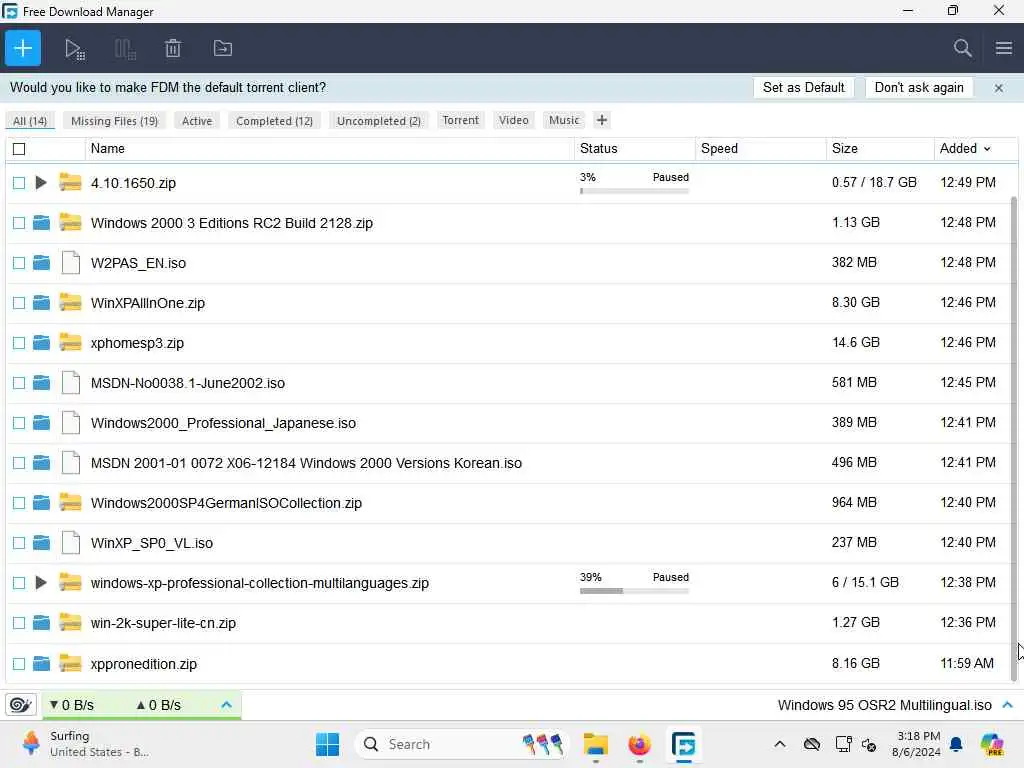Open the Windows Start menu
The width and height of the screenshot is (1024, 768).
pos(327,744)
